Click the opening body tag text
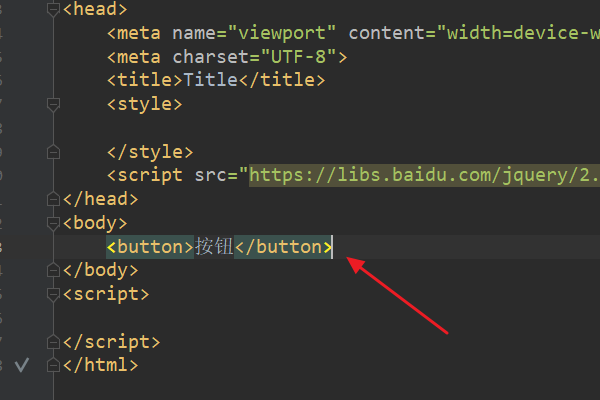 95,223
